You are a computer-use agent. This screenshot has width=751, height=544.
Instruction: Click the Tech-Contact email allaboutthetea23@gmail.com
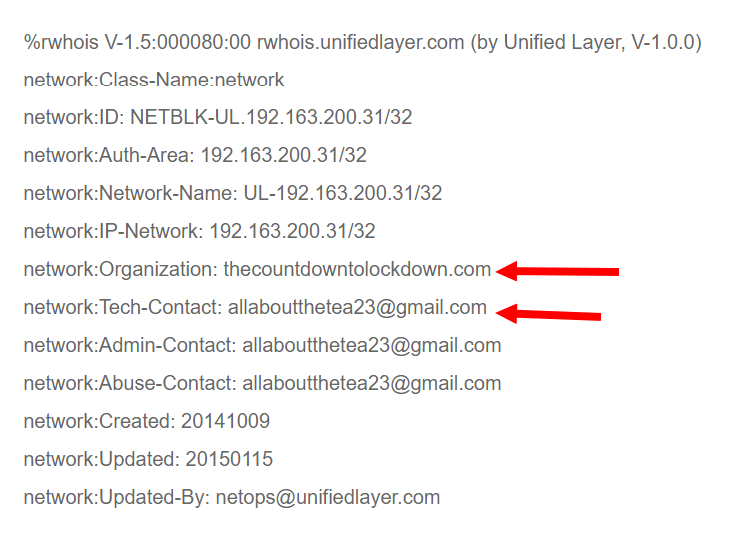[x=357, y=308]
